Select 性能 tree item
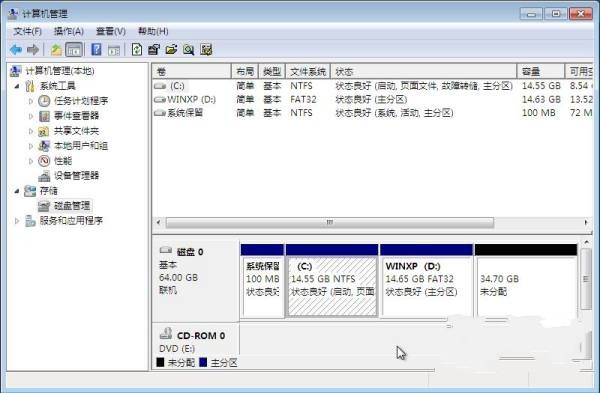The width and height of the screenshot is (600, 393). [x=63, y=161]
